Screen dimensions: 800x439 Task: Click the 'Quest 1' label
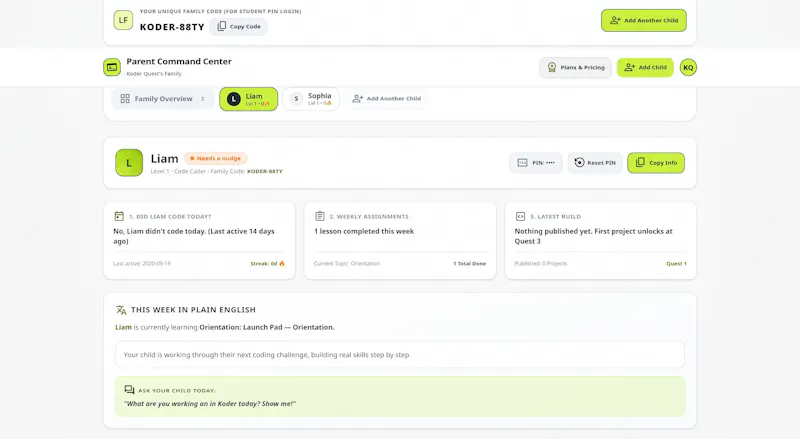pos(676,264)
